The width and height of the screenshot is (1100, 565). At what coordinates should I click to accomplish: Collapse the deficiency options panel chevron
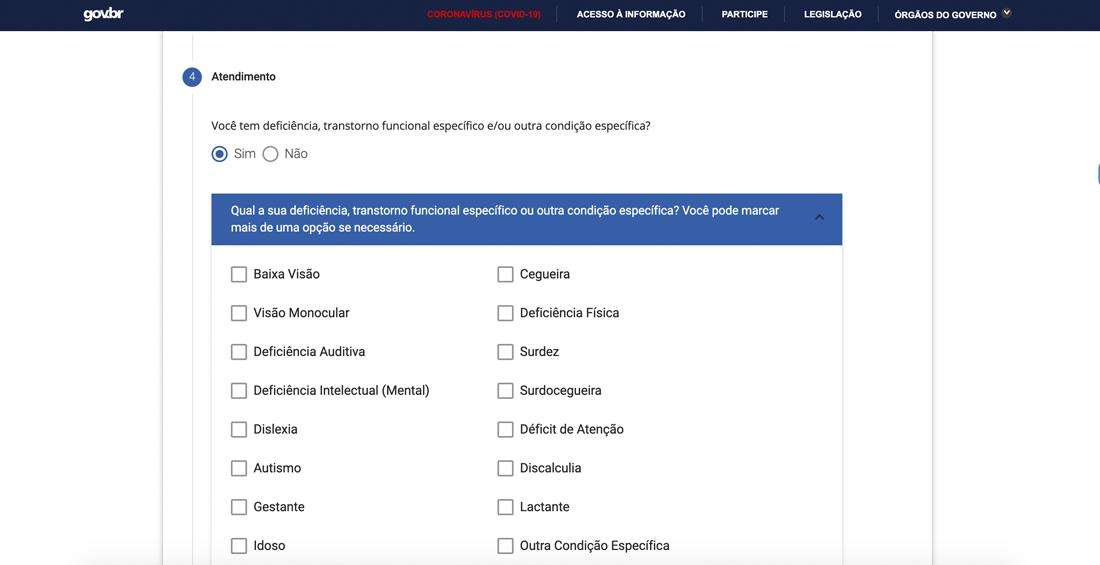pyautogui.click(x=819, y=218)
